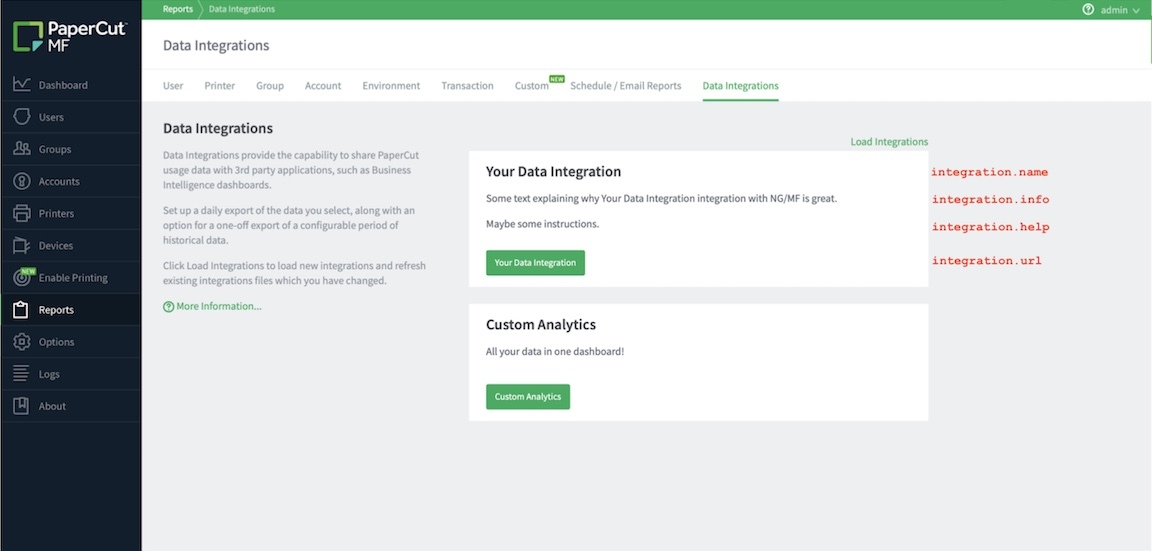1152x551 pixels.
Task: Go to Dashboard in the sidebar
Action: click(71, 85)
